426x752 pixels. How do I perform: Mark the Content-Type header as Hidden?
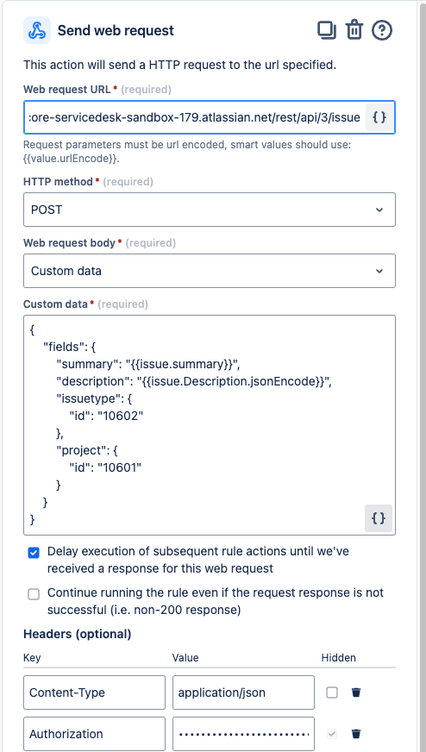tap(332, 693)
